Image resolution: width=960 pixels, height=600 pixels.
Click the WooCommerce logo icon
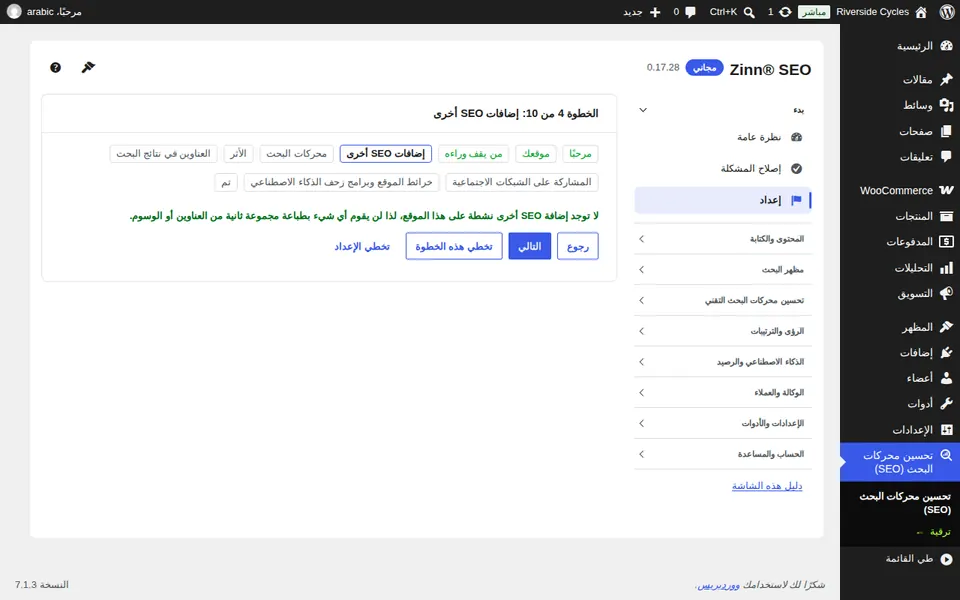click(x=947, y=190)
